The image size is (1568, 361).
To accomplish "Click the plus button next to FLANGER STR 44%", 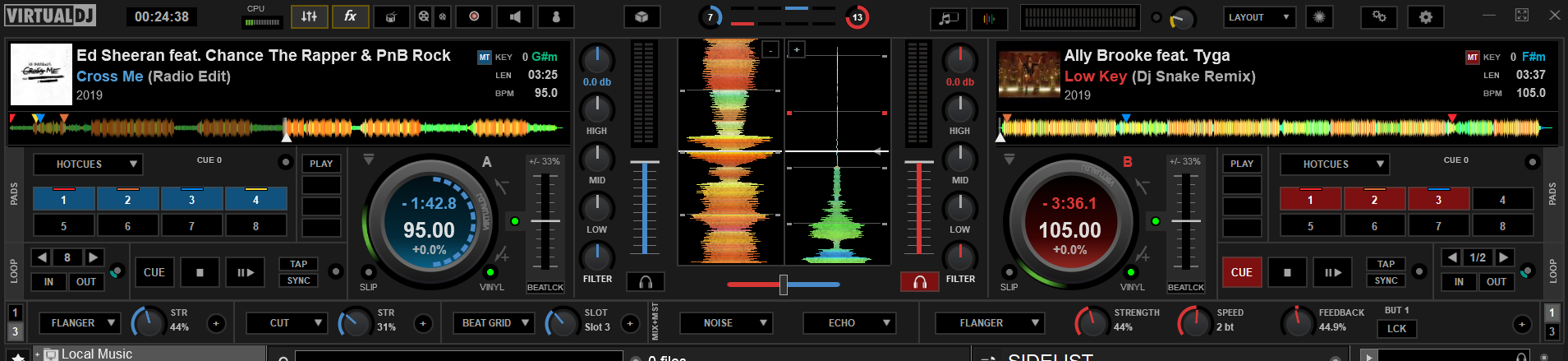I will 216,324.
